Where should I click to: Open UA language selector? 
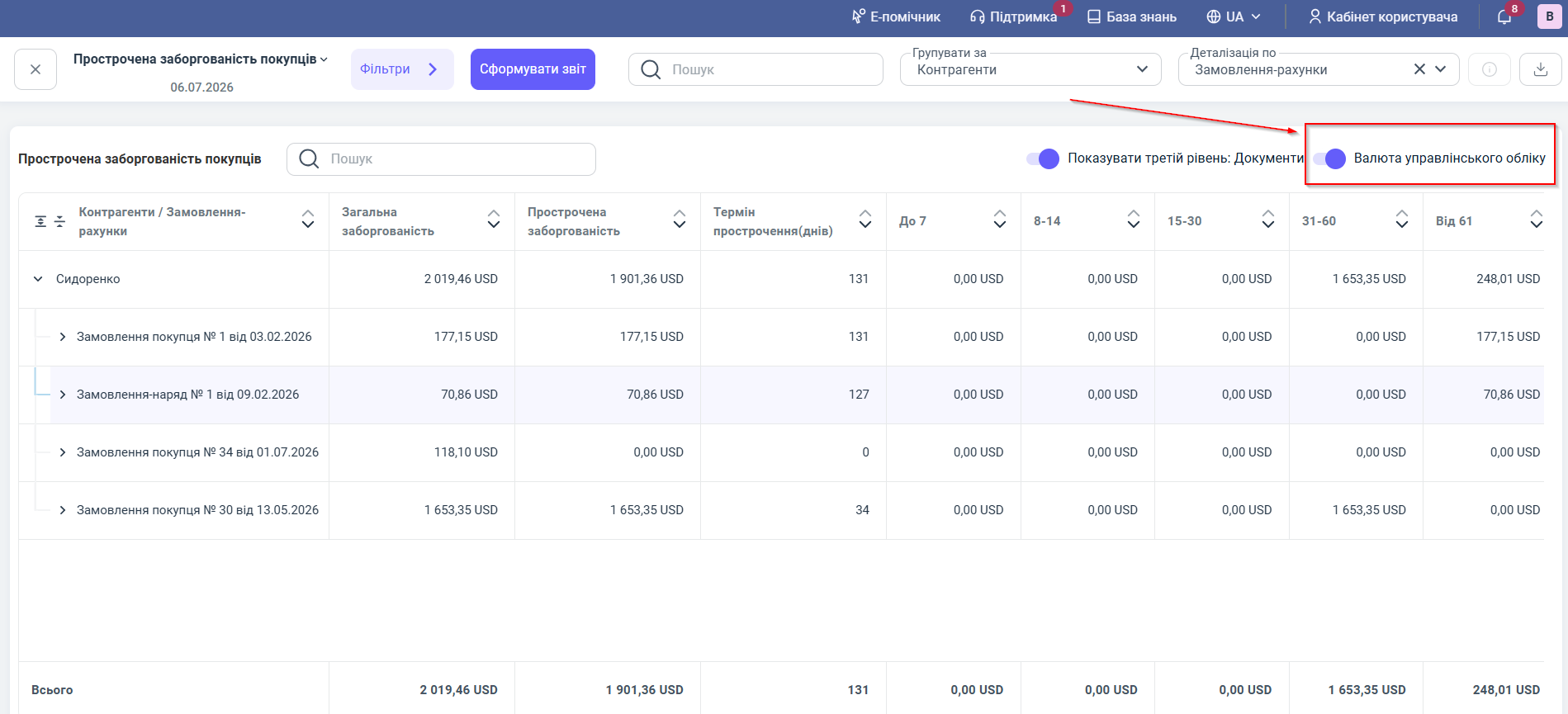click(1234, 17)
